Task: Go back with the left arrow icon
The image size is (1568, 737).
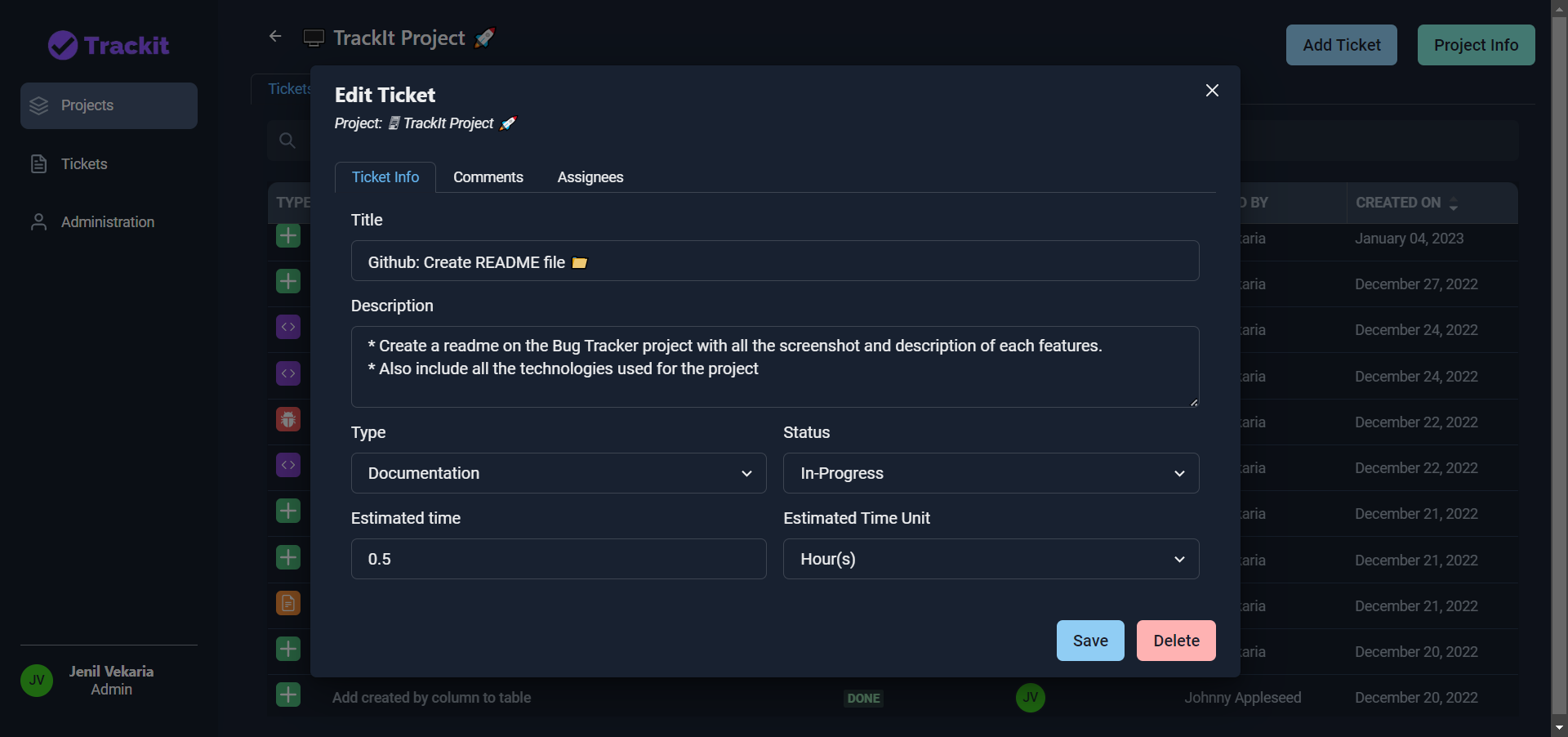Action: pyautogui.click(x=275, y=36)
